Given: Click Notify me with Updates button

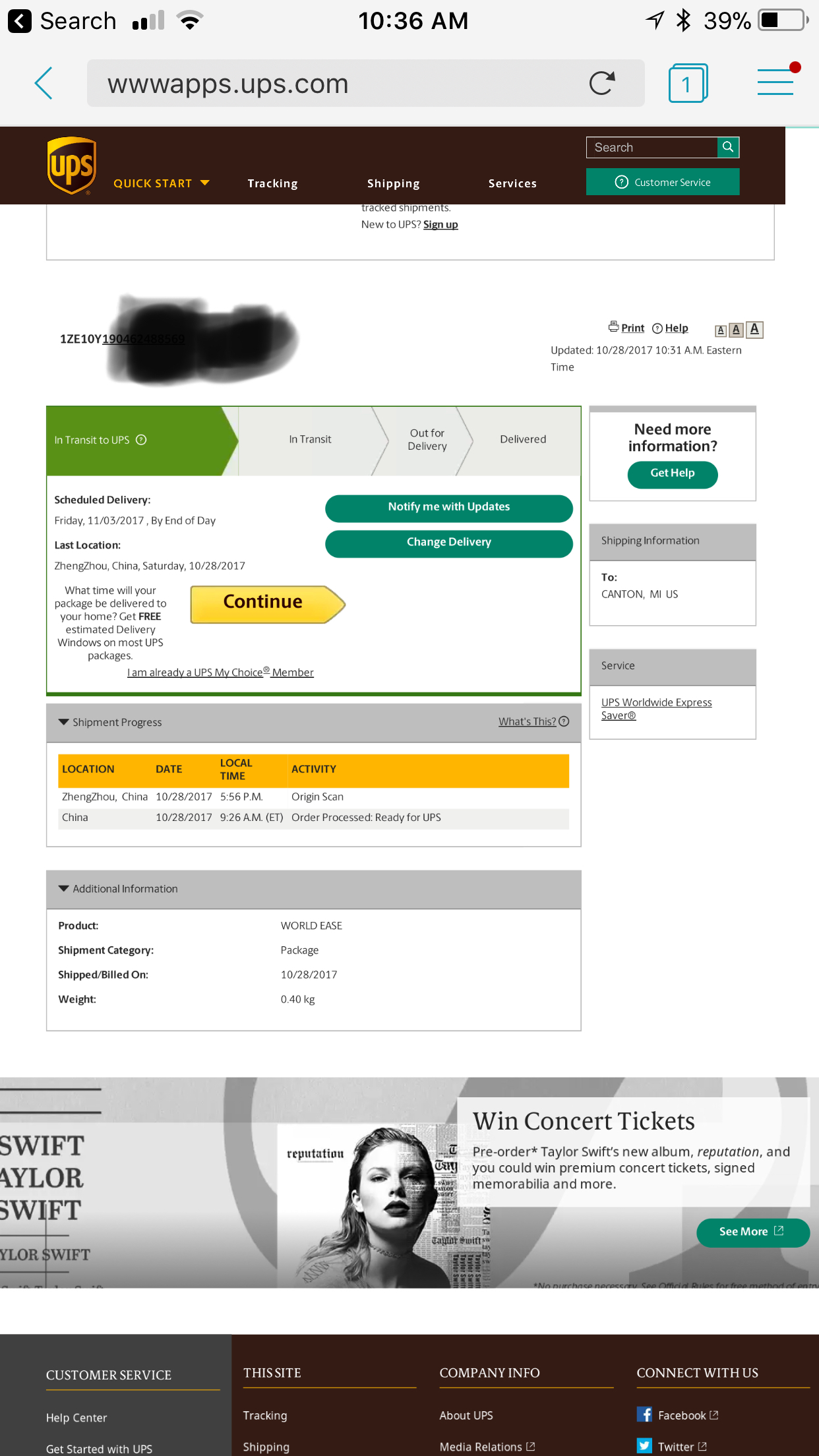Looking at the screenshot, I should click(x=449, y=508).
